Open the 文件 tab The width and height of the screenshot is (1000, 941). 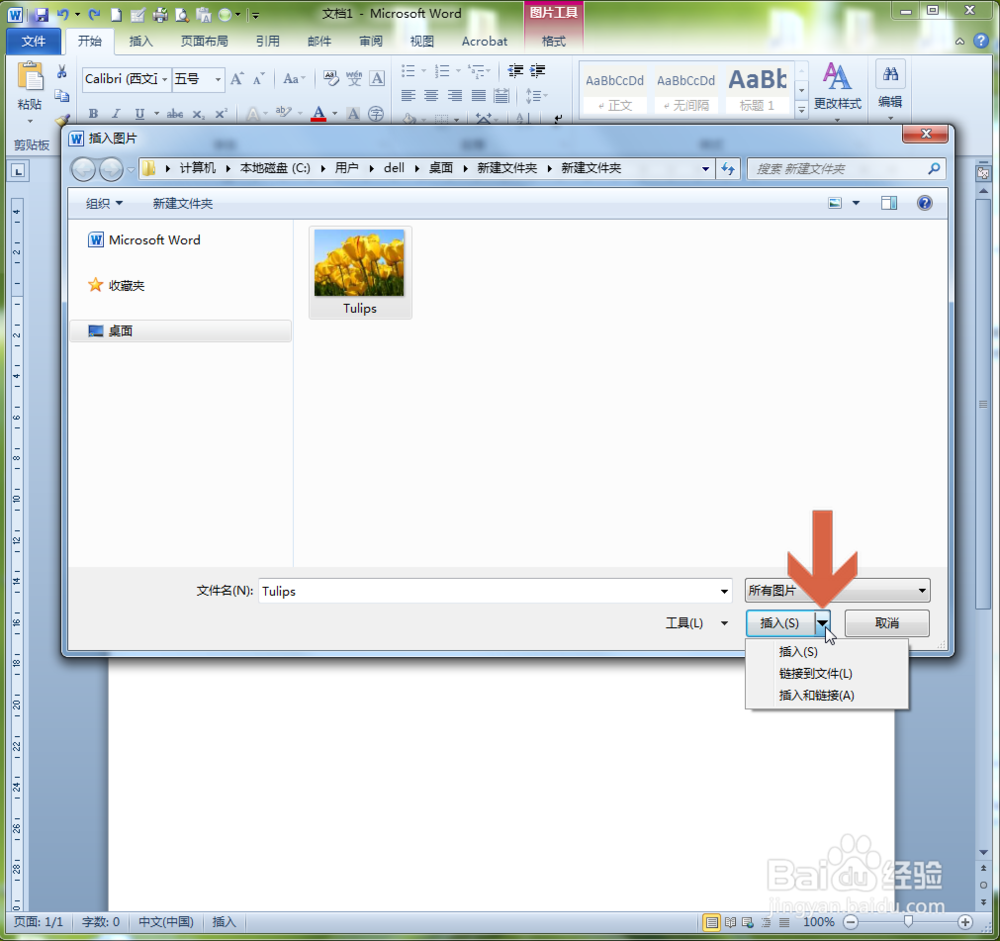pyautogui.click(x=33, y=41)
